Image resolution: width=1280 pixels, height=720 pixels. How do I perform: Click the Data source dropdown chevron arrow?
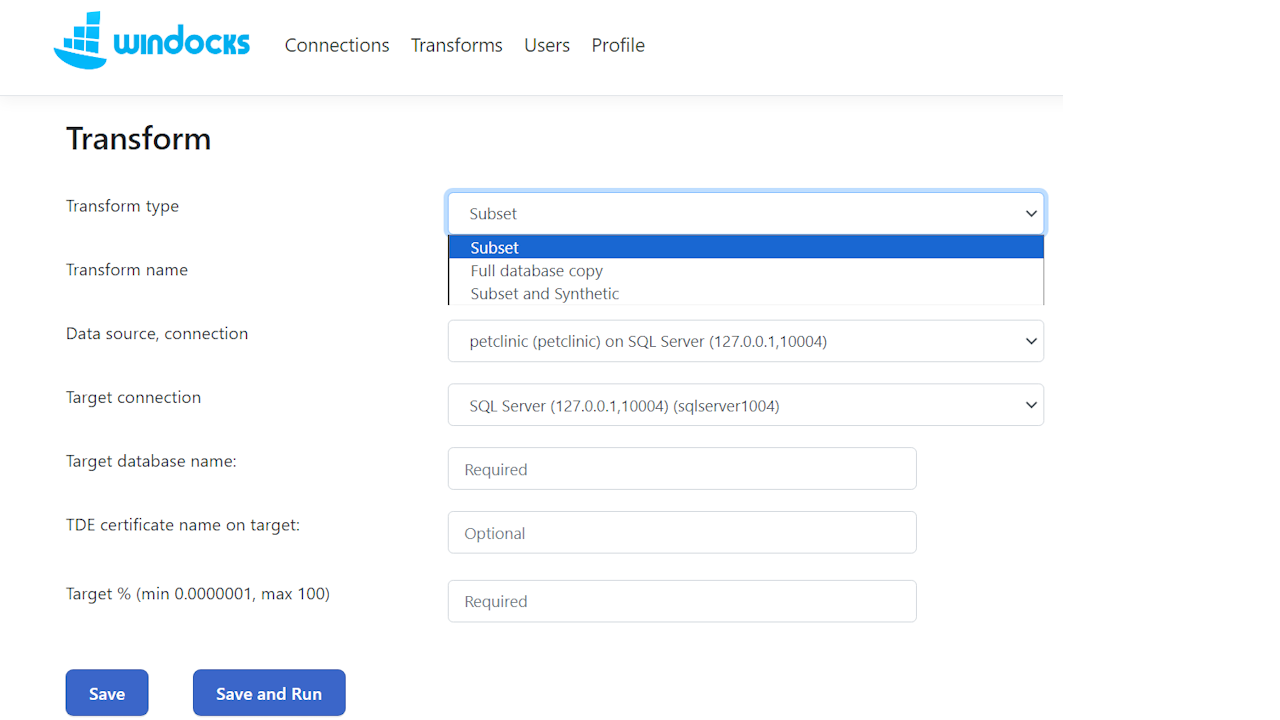(x=1031, y=342)
